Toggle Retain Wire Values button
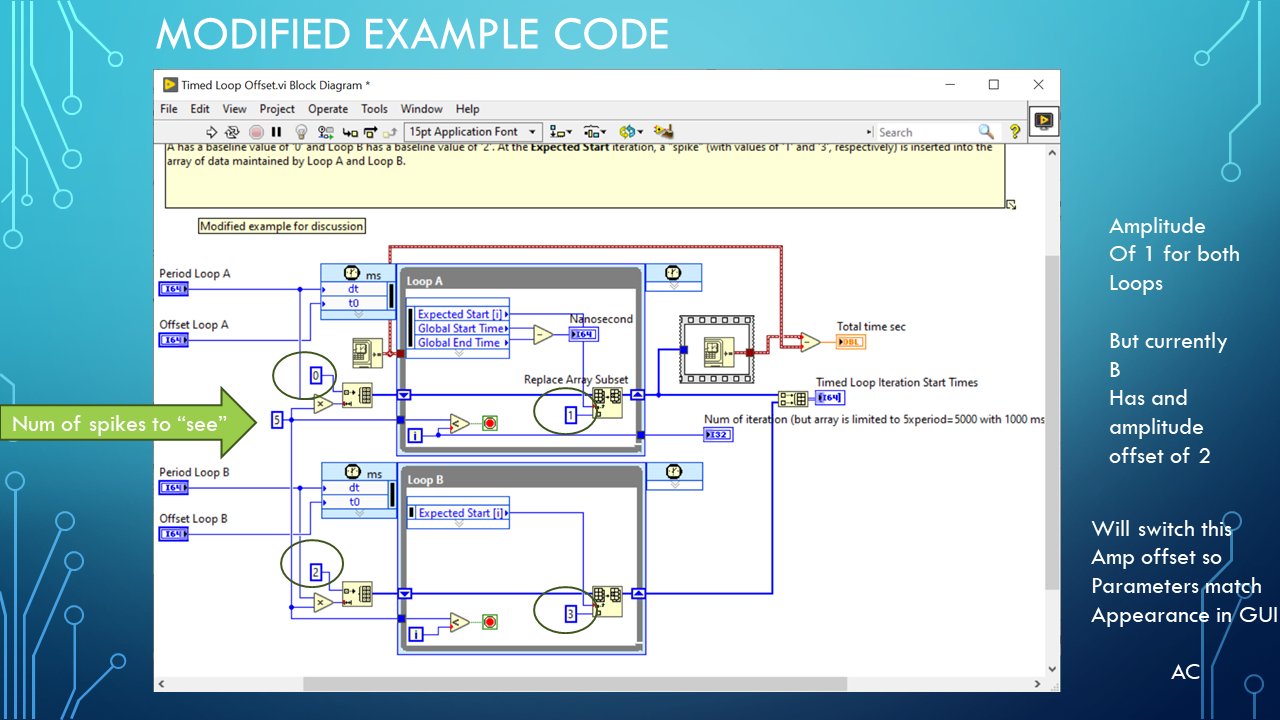Image resolution: width=1280 pixels, height=720 pixels. 326,132
